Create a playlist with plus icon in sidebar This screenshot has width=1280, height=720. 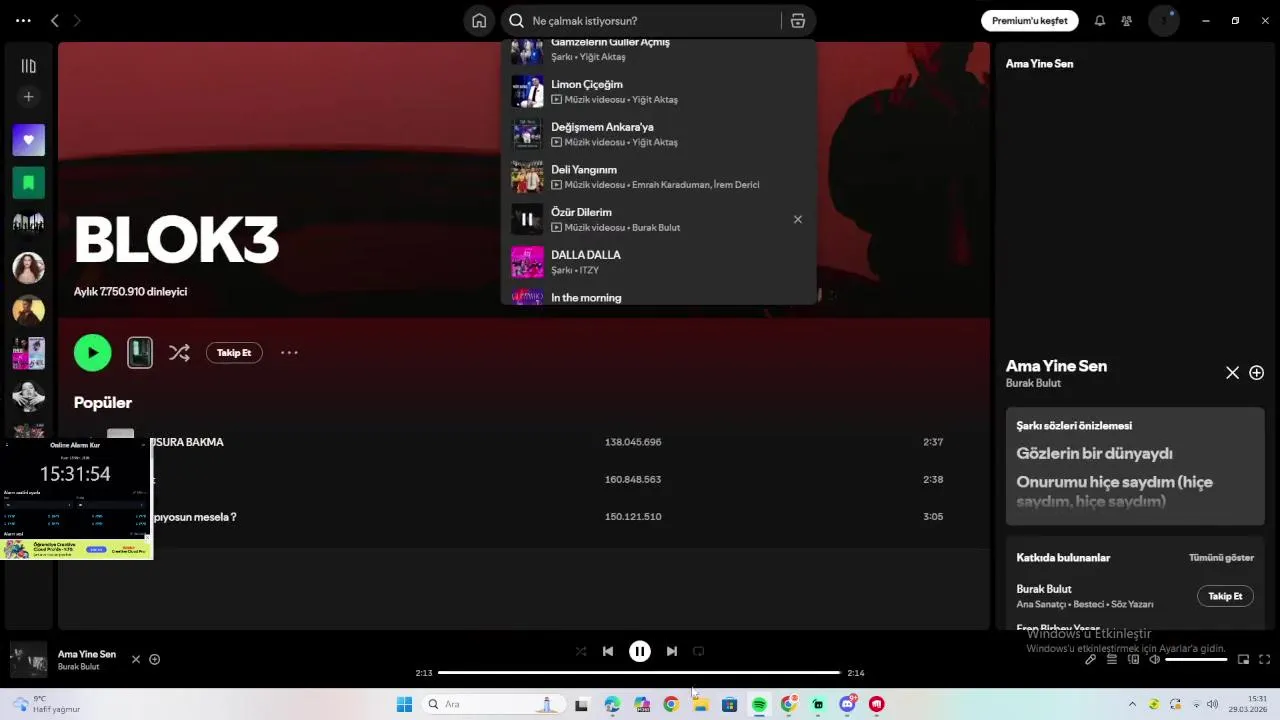click(28, 97)
